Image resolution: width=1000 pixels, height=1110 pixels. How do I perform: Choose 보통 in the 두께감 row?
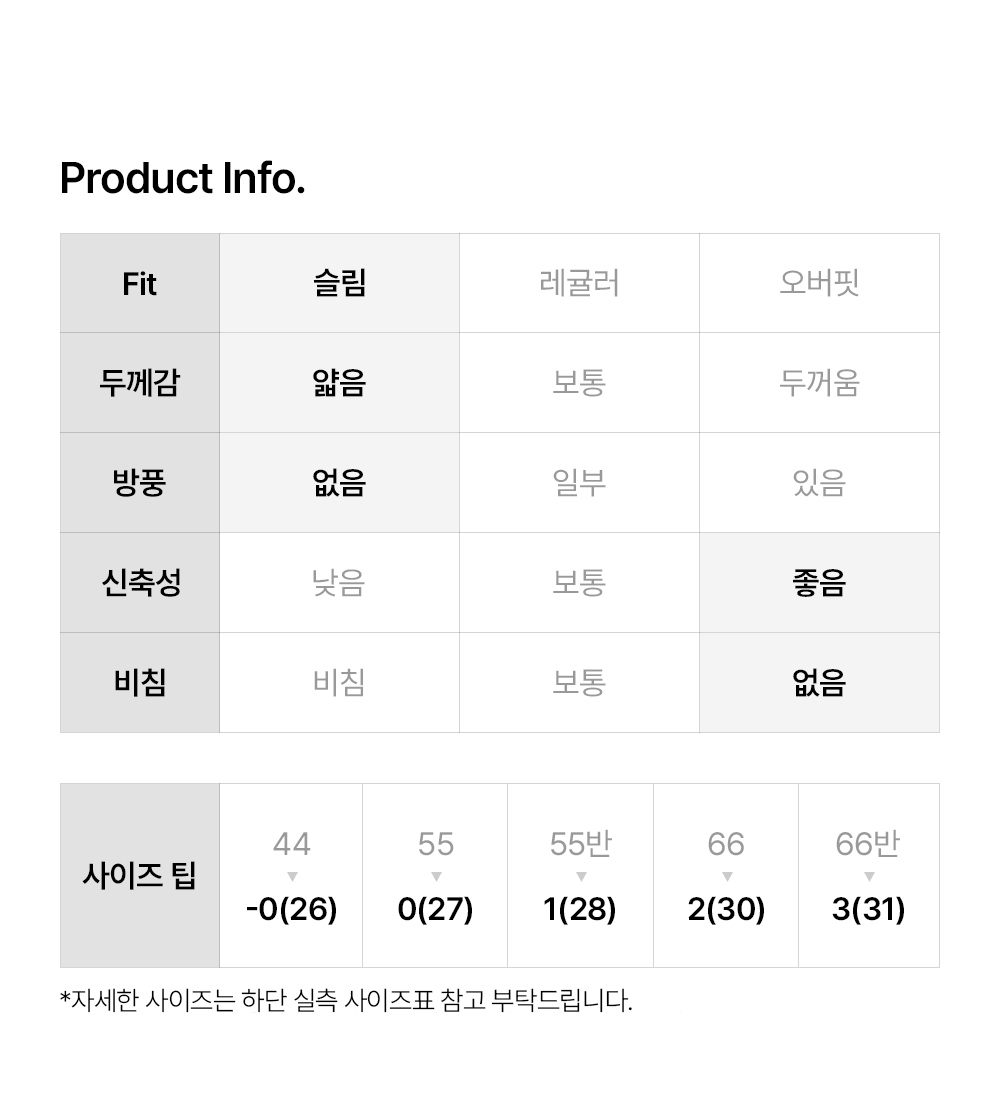click(x=579, y=383)
